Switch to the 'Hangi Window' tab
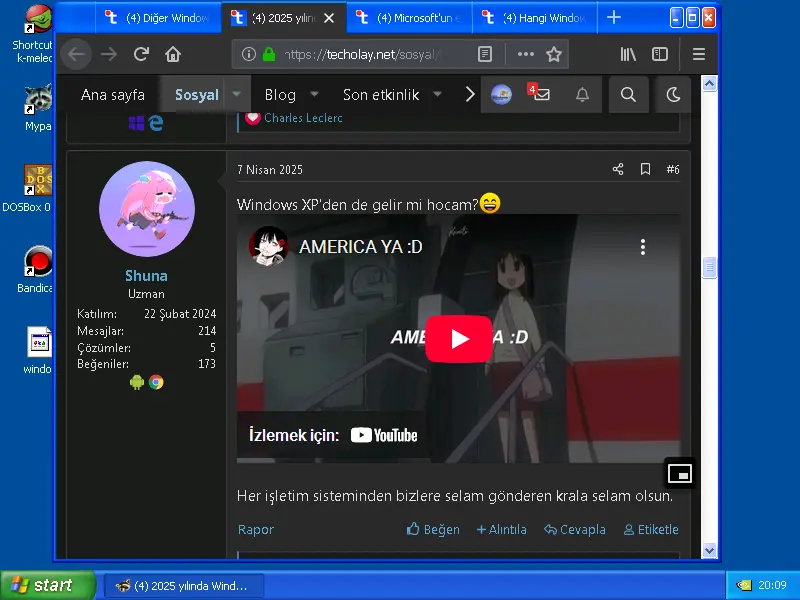Screen dimensions: 800x600 pyautogui.click(x=535, y=18)
